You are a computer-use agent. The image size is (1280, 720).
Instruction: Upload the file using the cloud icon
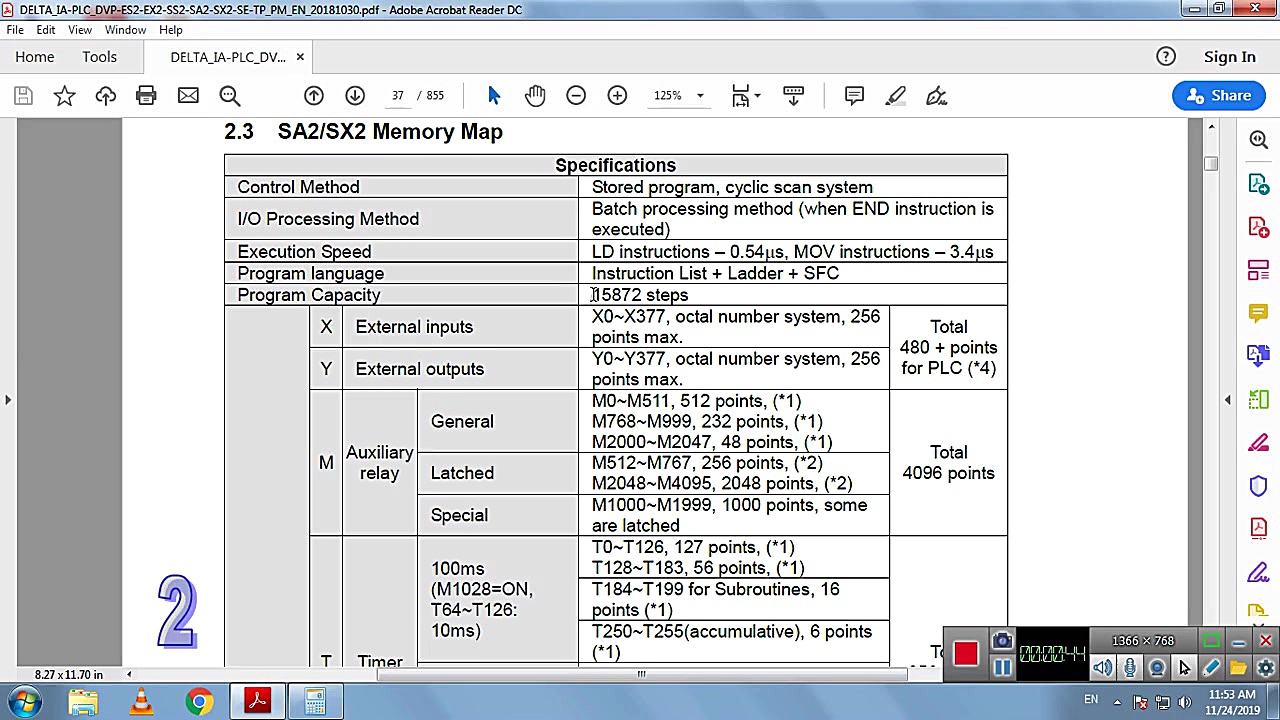pos(105,96)
